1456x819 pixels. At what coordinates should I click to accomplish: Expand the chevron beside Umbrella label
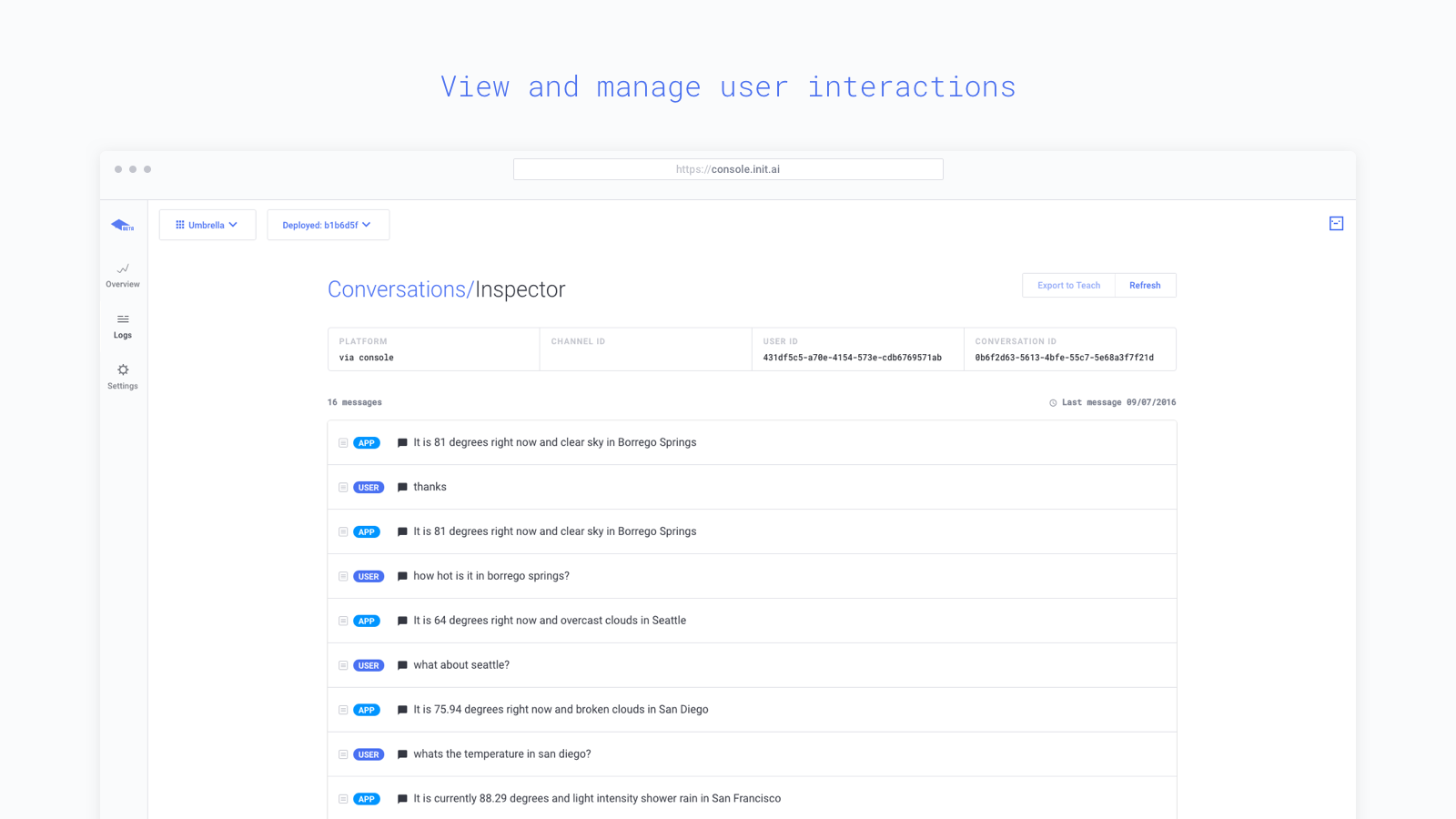pyautogui.click(x=233, y=224)
